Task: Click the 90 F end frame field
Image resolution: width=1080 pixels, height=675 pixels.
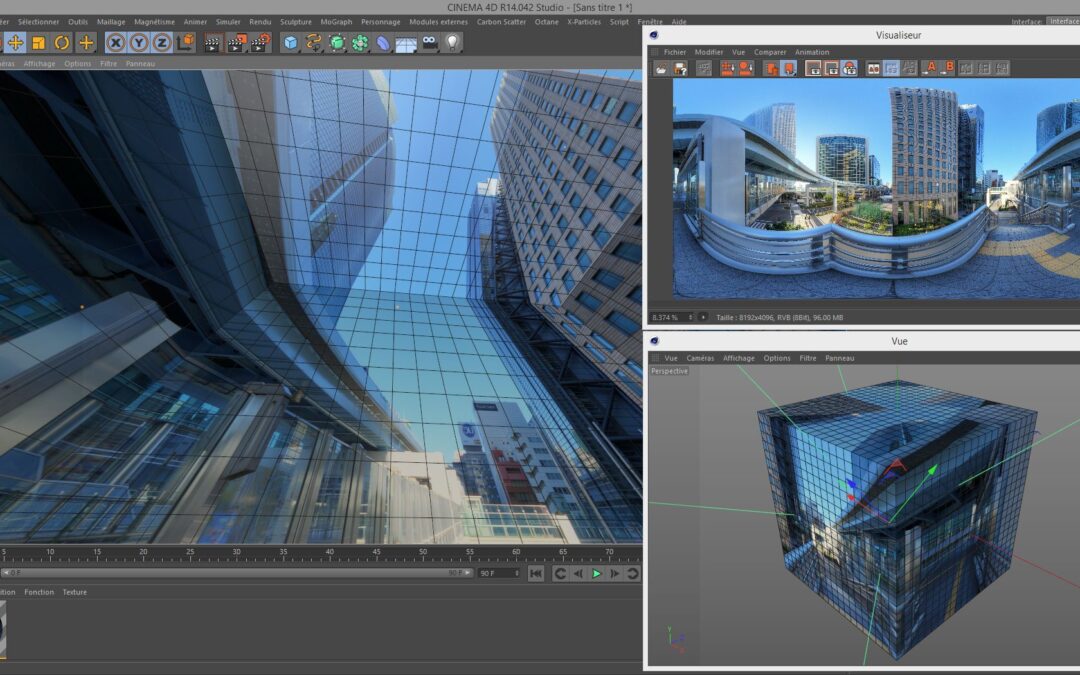Action: click(495, 574)
